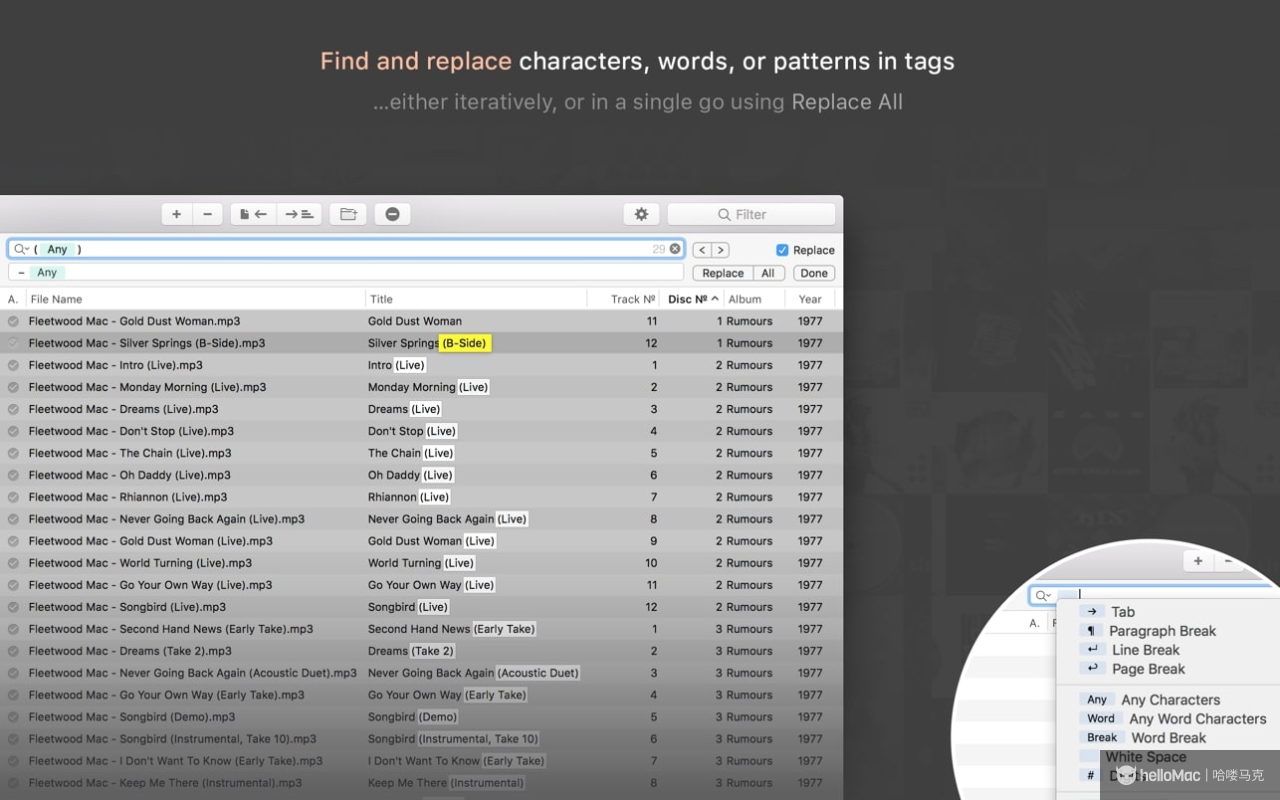Select title I Don't Want To Know (Early Take)
The height and width of the screenshot is (800, 1280).
click(457, 761)
